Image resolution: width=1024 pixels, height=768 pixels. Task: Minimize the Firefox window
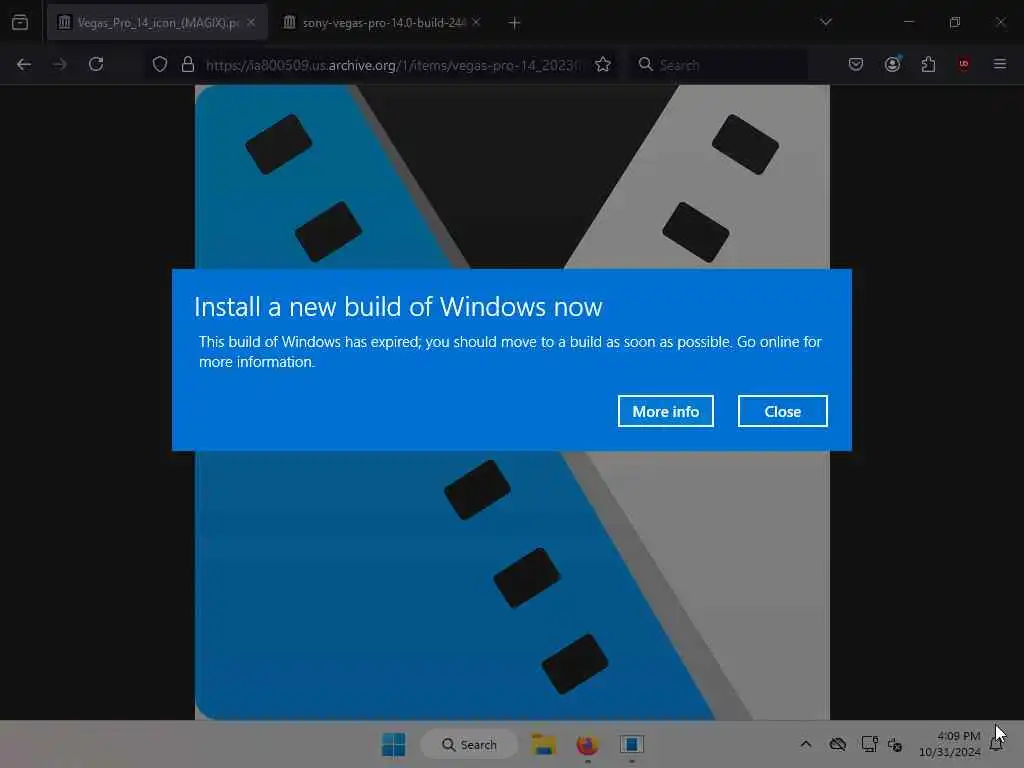pyautogui.click(x=908, y=22)
